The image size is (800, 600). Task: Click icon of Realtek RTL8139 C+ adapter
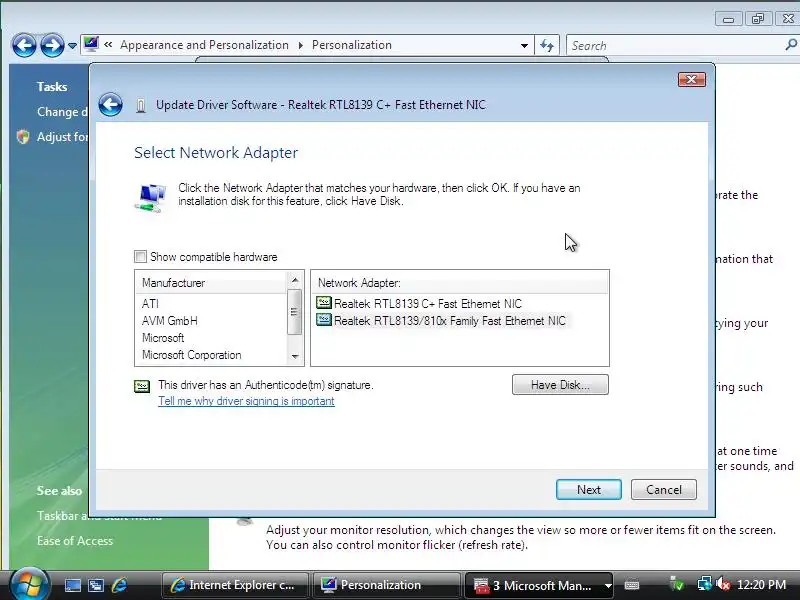tap(323, 303)
